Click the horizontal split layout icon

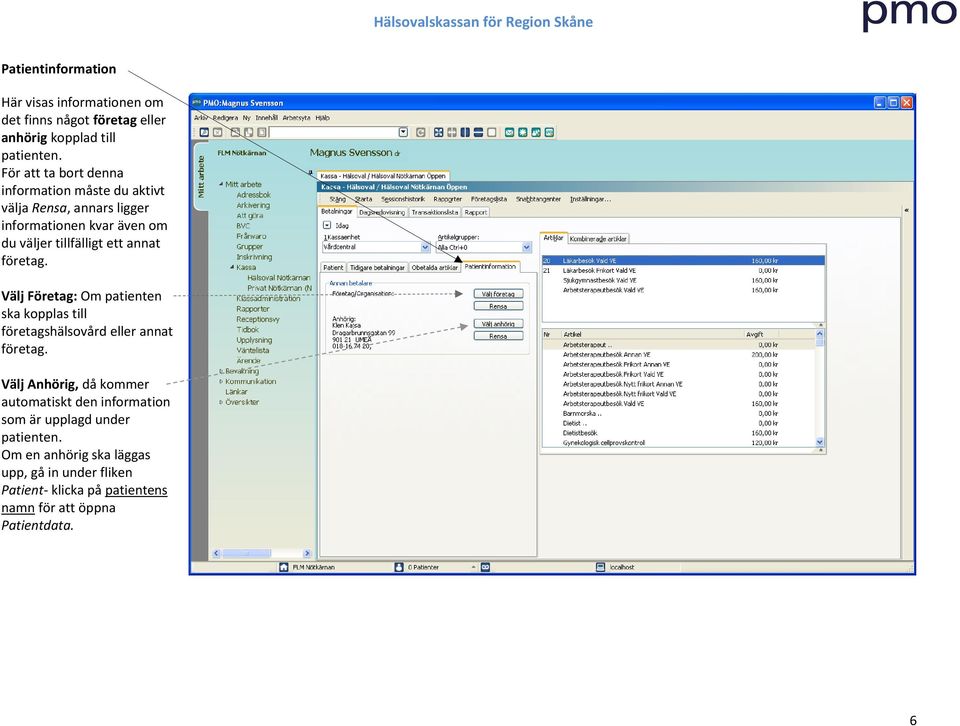pyautogui.click(x=479, y=132)
